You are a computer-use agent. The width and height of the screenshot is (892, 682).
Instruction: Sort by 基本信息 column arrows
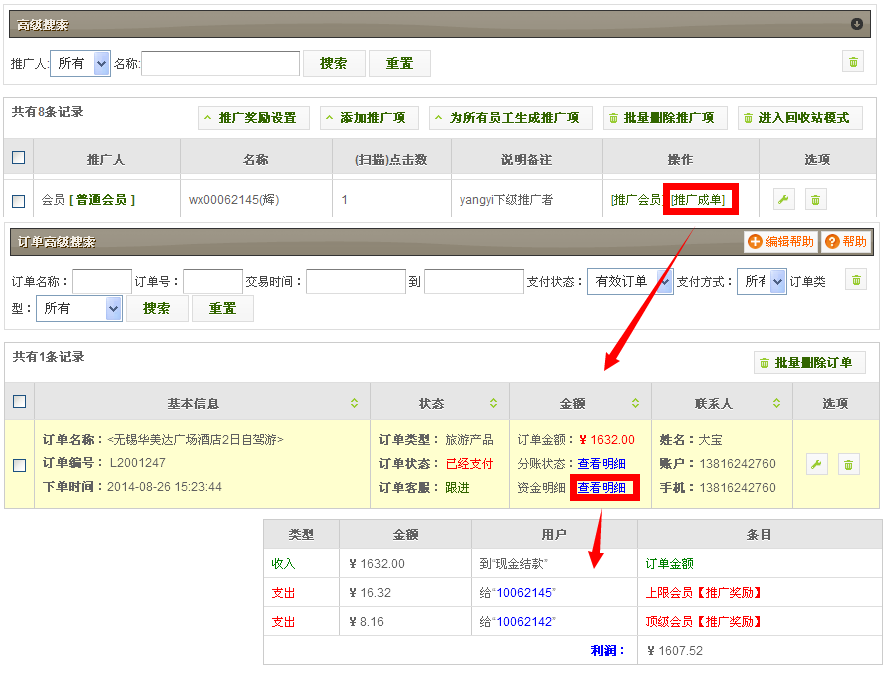(x=354, y=404)
